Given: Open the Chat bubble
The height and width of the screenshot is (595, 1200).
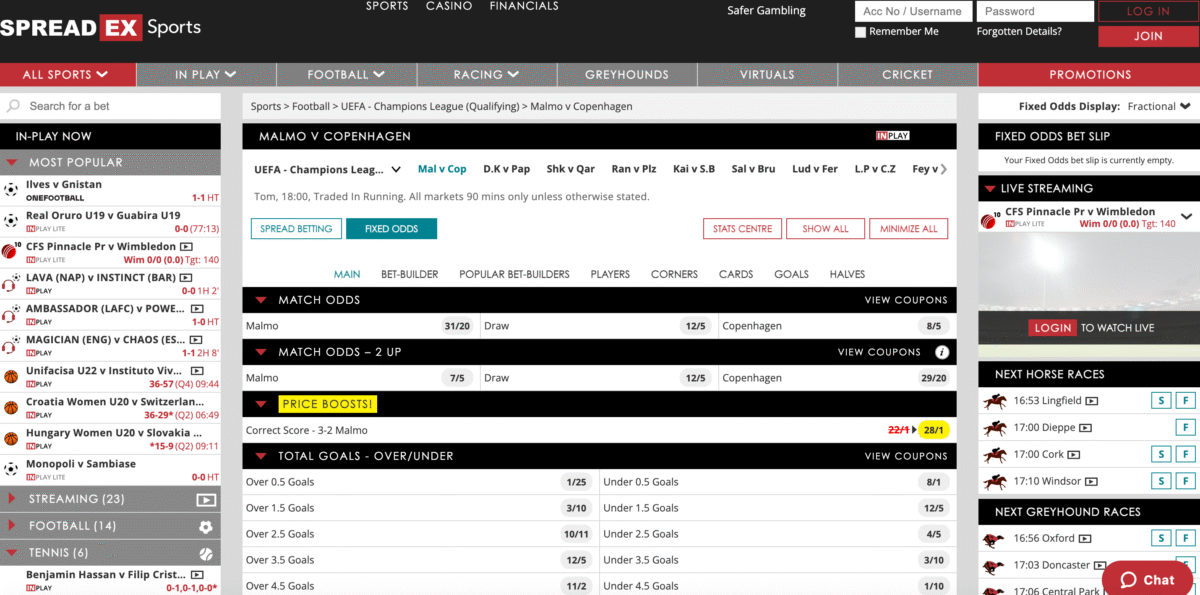Looking at the screenshot, I should click(x=1147, y=580).
